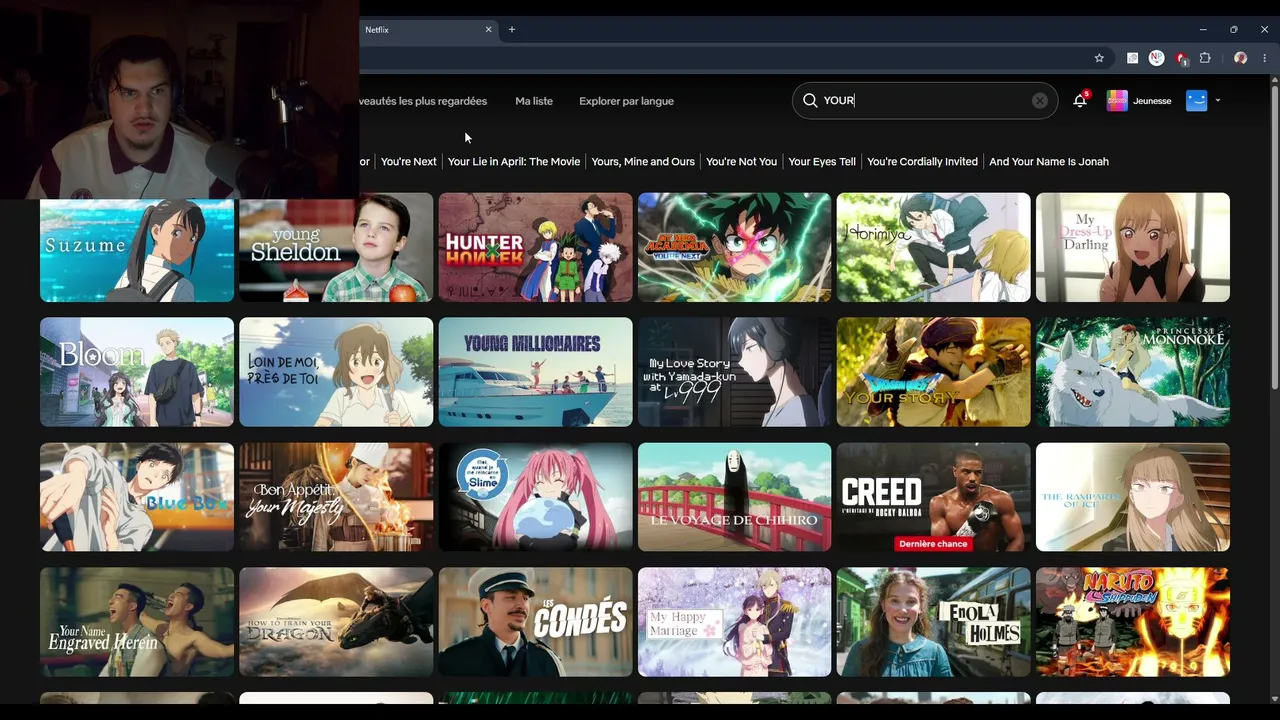Screen dimensions: 1280x720
Task: Open the Creed thumbnail
Action: coord(933,497)
